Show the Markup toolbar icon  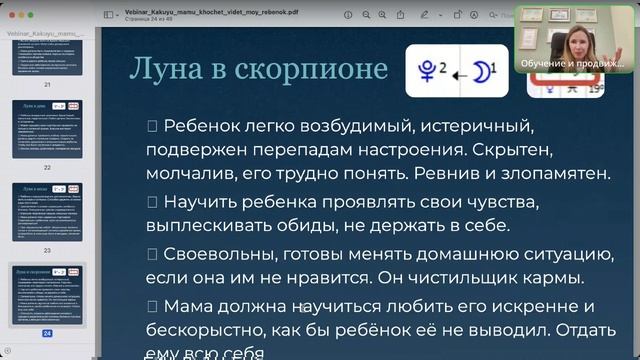coord(474,15)
